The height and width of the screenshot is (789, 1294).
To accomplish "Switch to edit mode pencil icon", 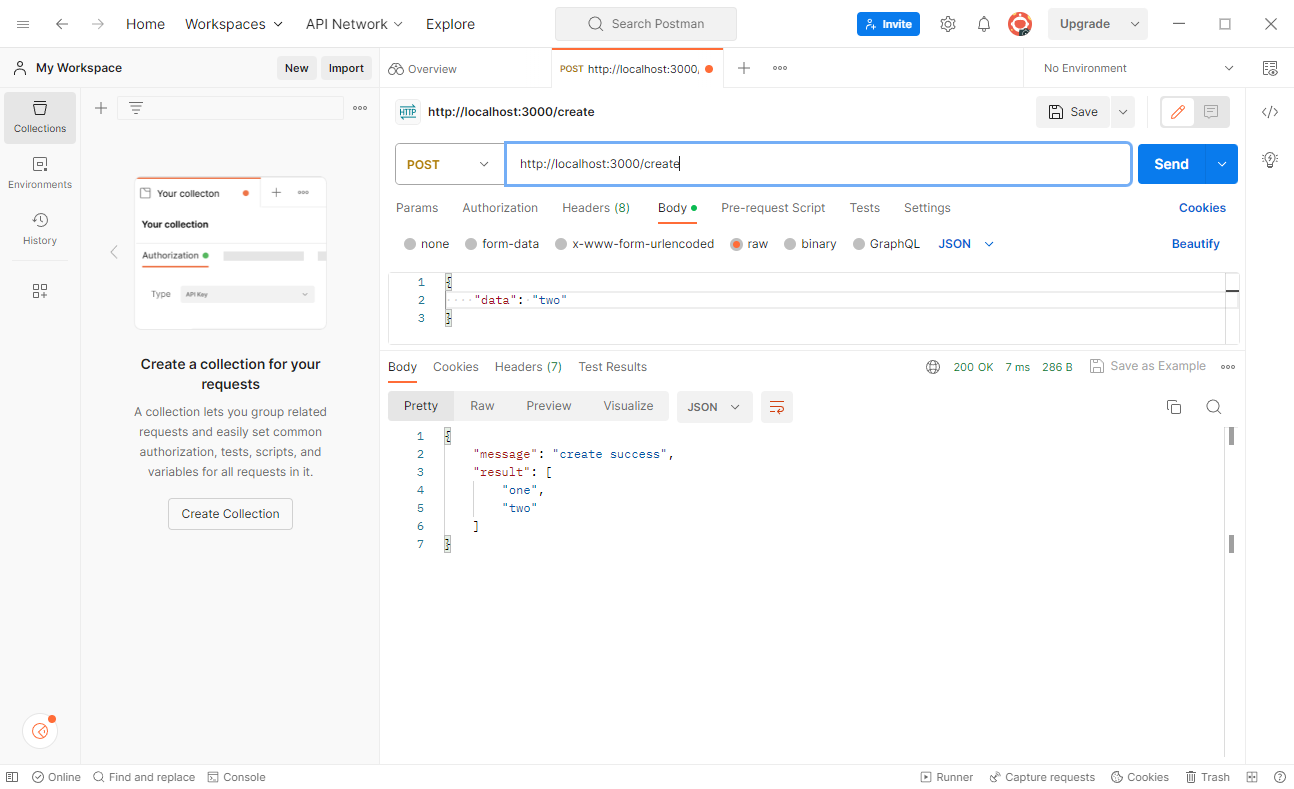I will pyautogui.click(x=1178, y=112).
